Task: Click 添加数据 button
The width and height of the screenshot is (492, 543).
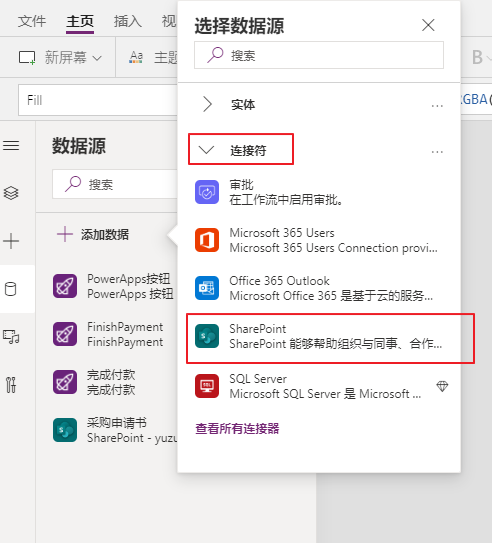Action: coord(93,234)
